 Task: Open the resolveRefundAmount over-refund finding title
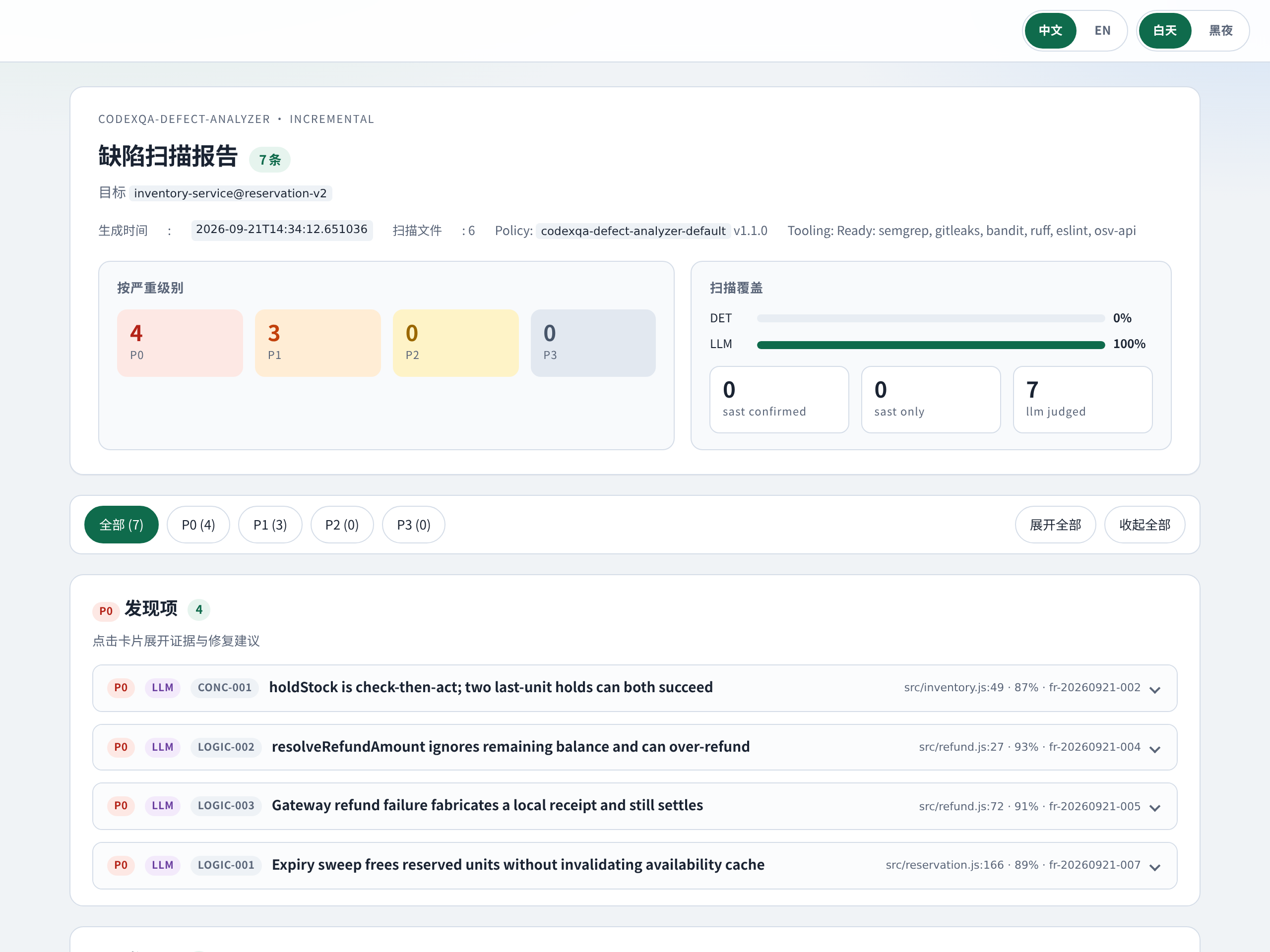pos(510,747)
